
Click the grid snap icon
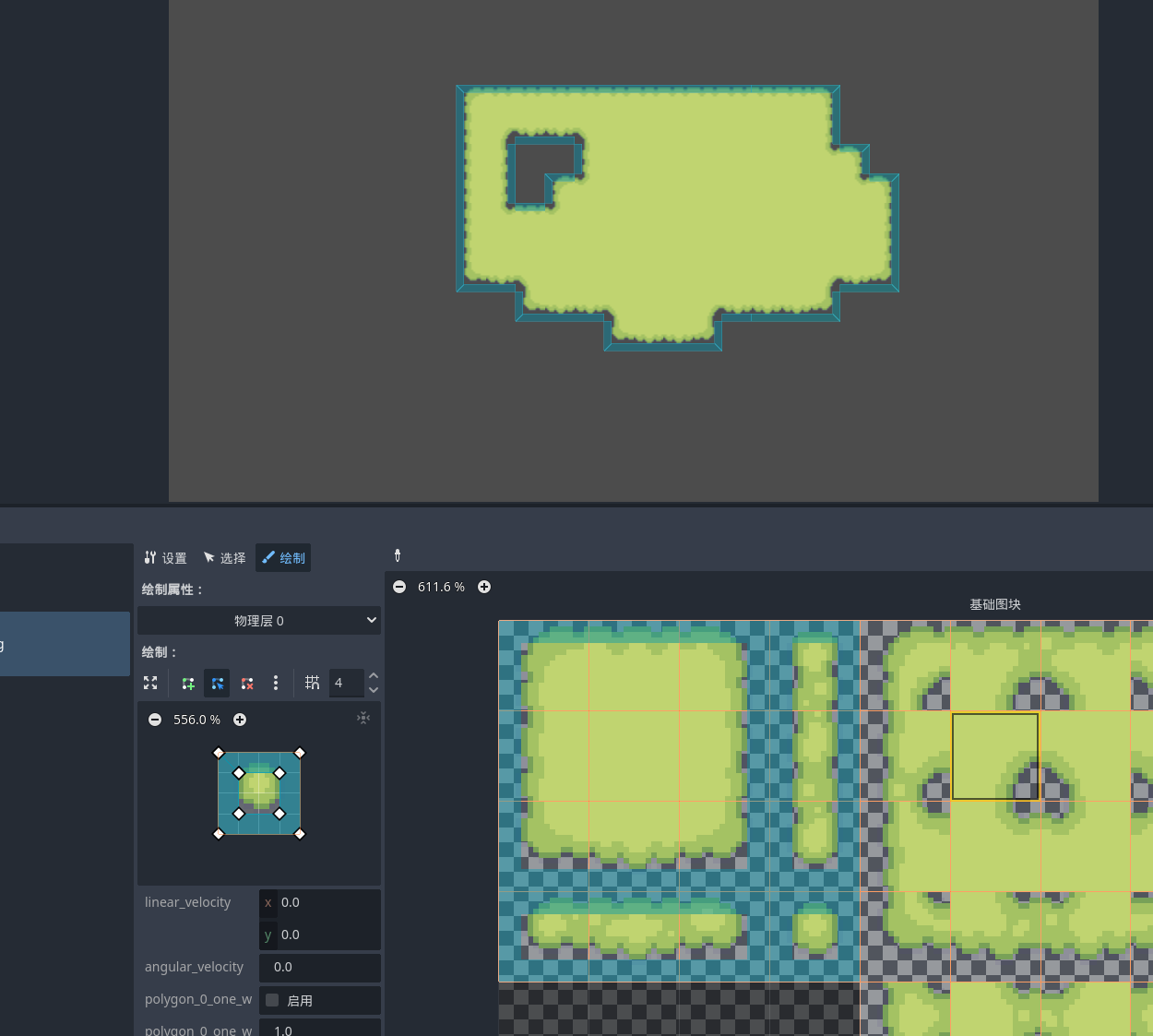point(313,683)
